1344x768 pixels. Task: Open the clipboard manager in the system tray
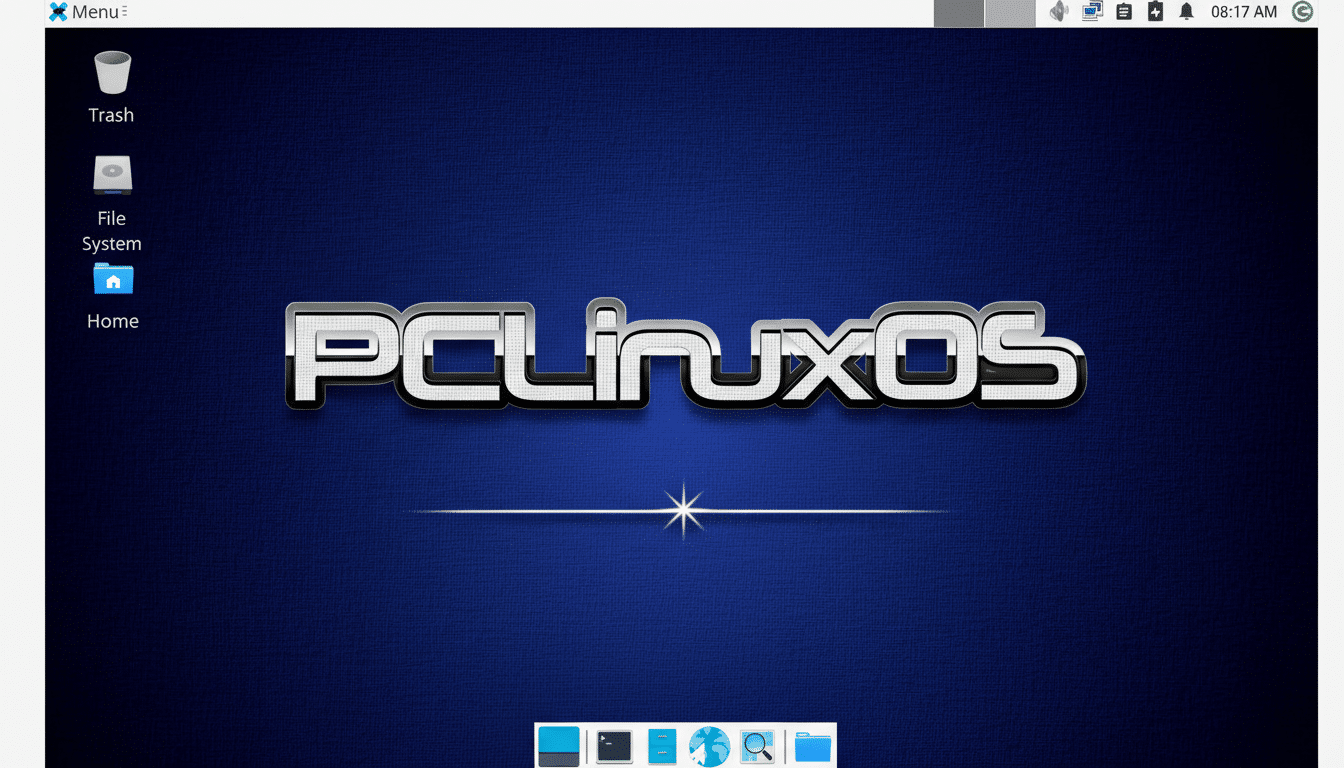click(1123, 11)
